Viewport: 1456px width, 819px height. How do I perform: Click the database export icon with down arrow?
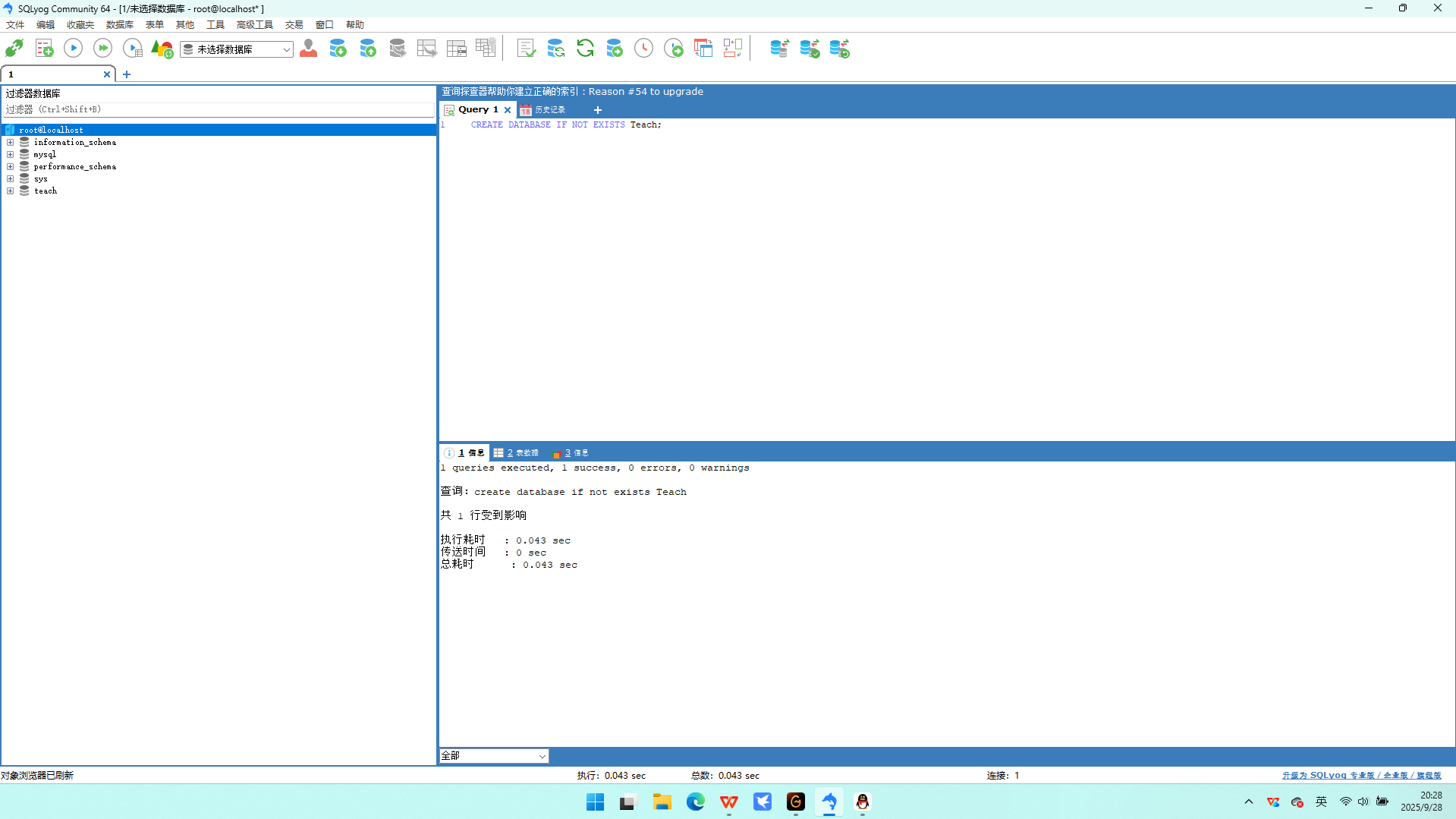(338, 49)
